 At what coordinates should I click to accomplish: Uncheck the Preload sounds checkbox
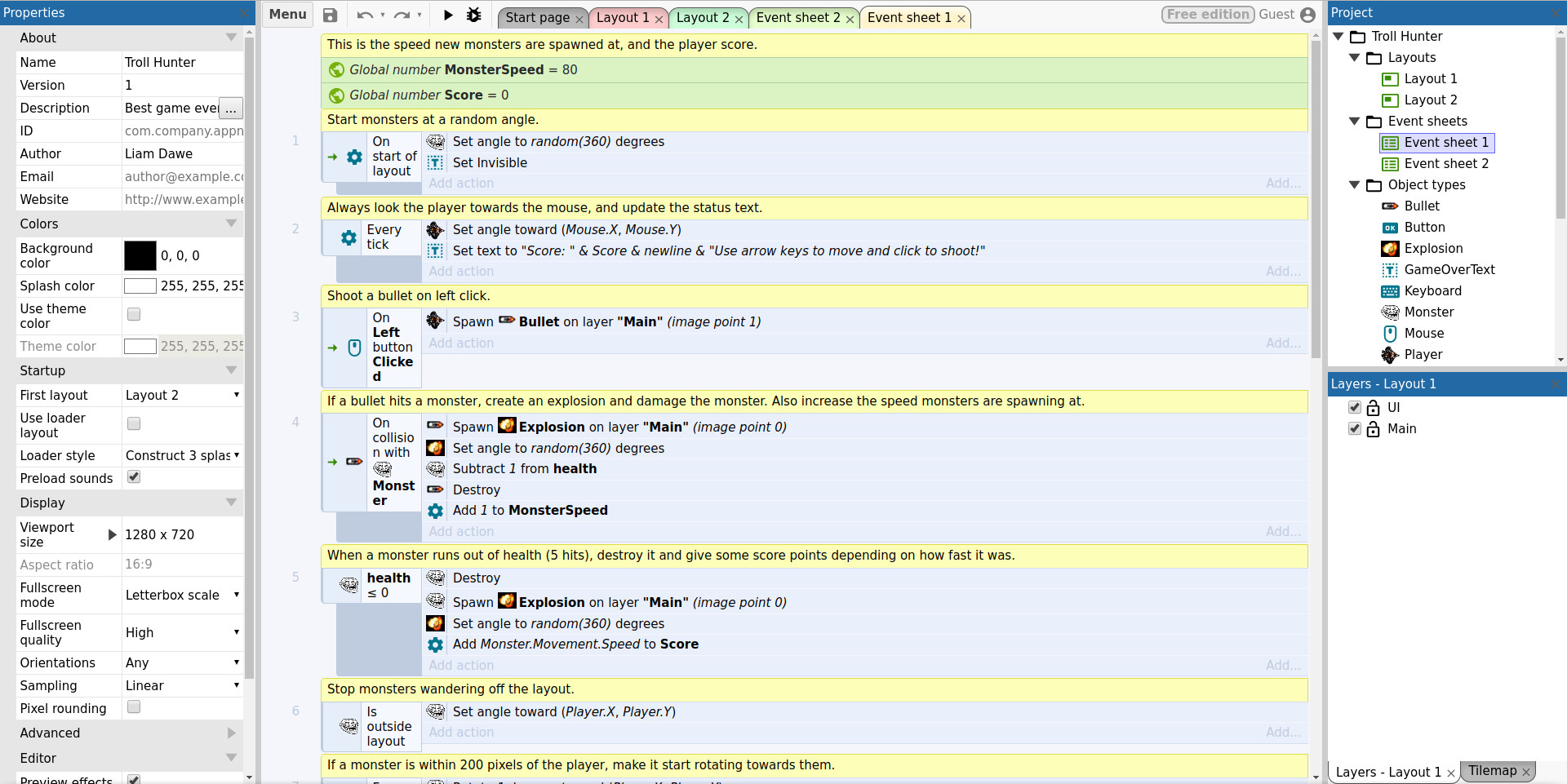[x=134, y=477]
